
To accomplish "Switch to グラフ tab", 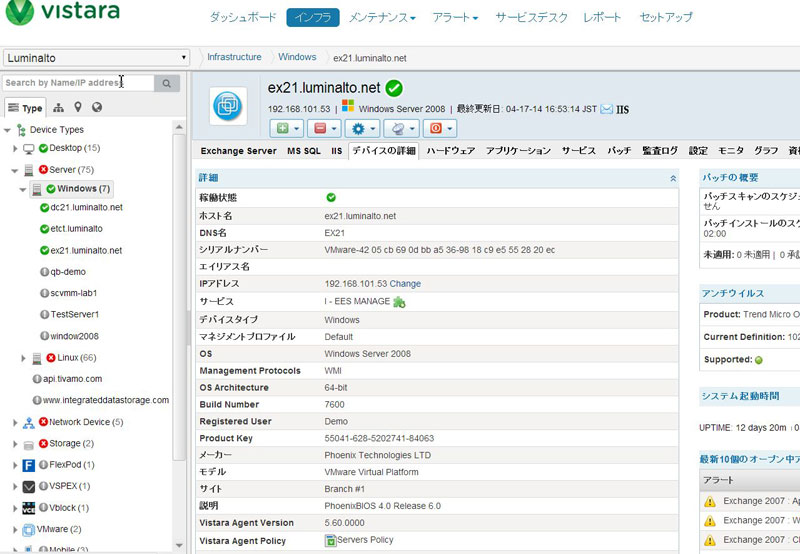I will pyautogui.click(x=766, y=150).
